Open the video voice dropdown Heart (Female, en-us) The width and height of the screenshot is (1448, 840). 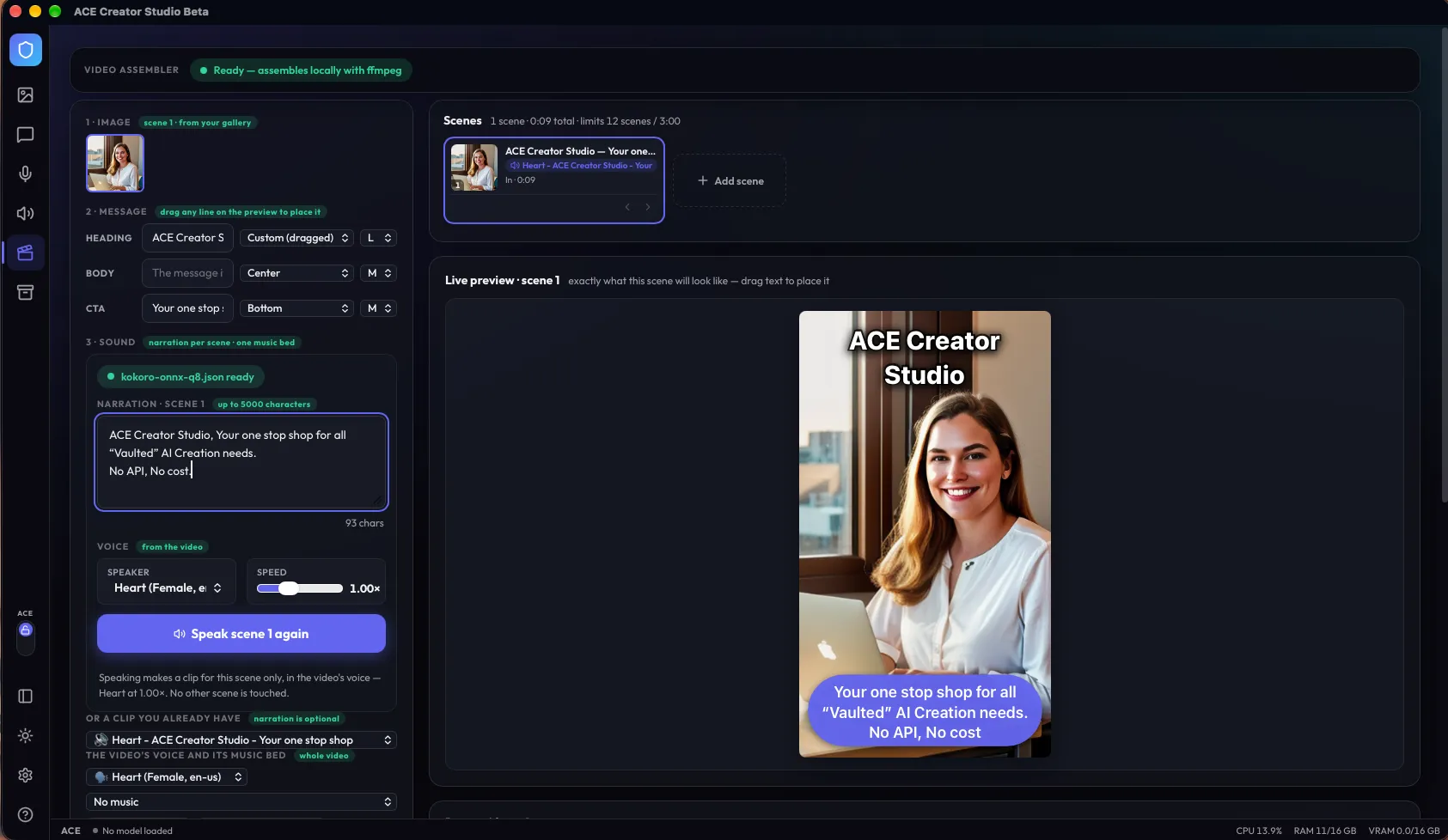(x=167, y=777)
